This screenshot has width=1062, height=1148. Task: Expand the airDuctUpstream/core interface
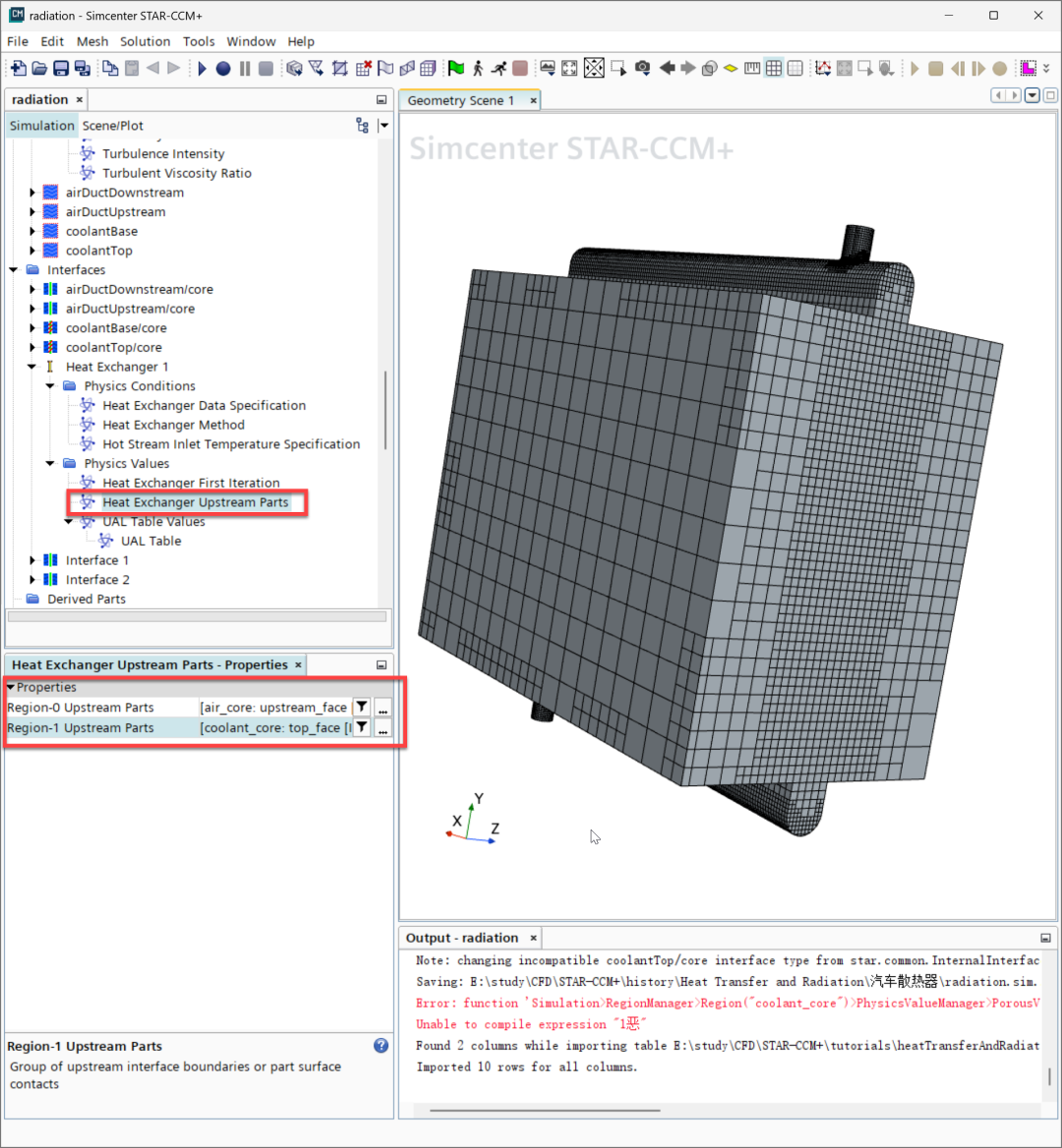tap(32, 309)
